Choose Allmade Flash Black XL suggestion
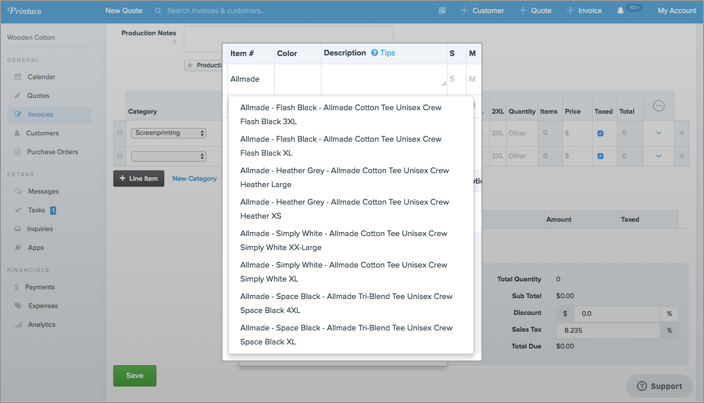Screen dimensions: 704x403 pyautogui.click(x=351, y=146)
